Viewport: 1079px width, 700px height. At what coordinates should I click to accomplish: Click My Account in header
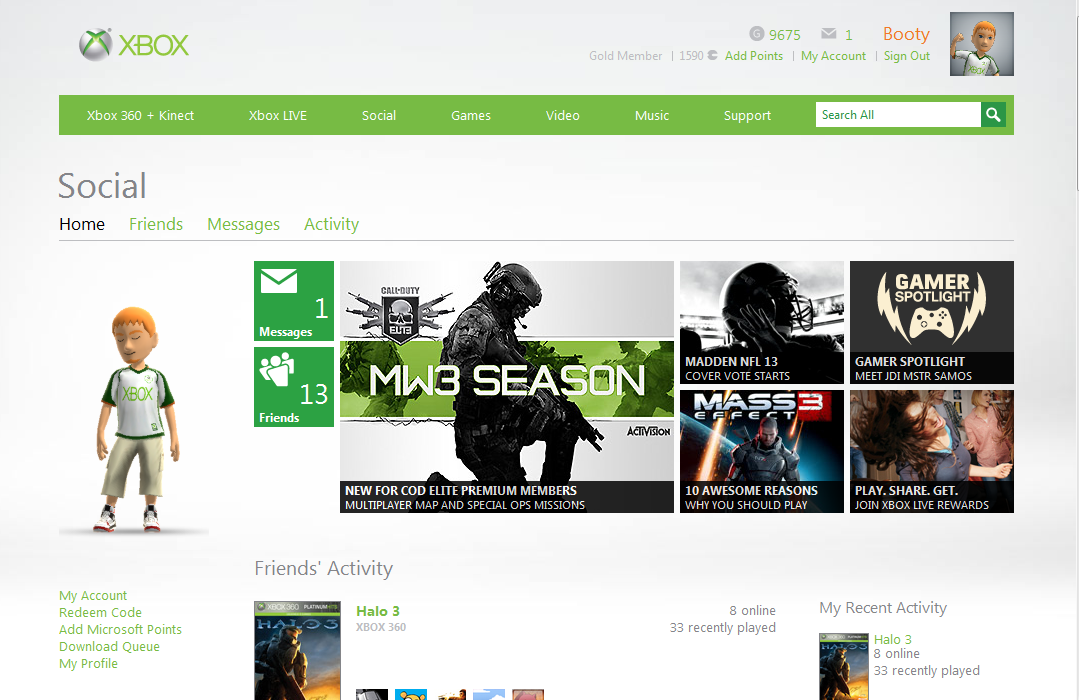[833, 56]
